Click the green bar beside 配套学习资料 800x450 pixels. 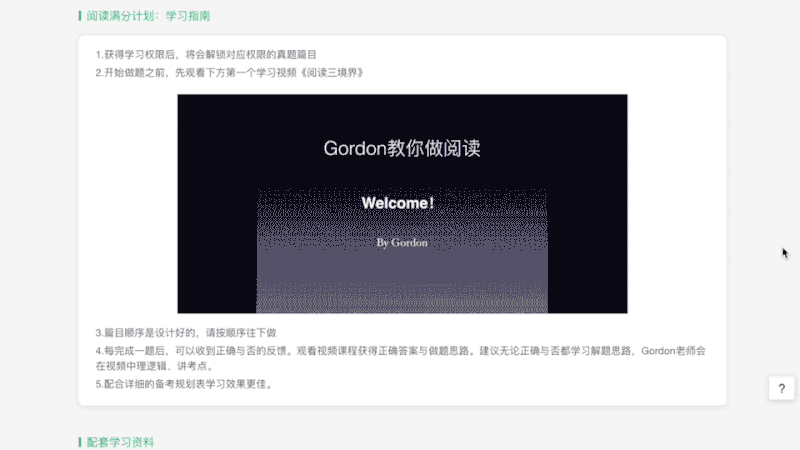click(80, 441)
